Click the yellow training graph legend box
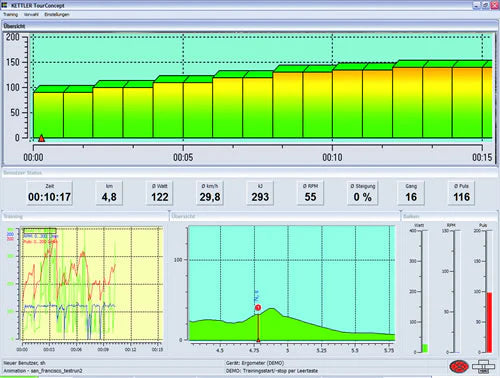The width and height of the screenshot is (500, 378). [x=40, y=231]
